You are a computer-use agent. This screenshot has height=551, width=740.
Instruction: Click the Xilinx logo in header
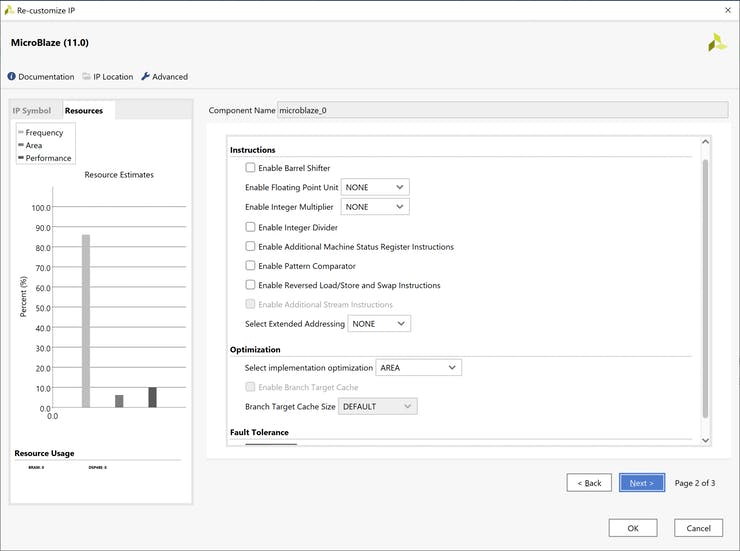pos(716,42)
